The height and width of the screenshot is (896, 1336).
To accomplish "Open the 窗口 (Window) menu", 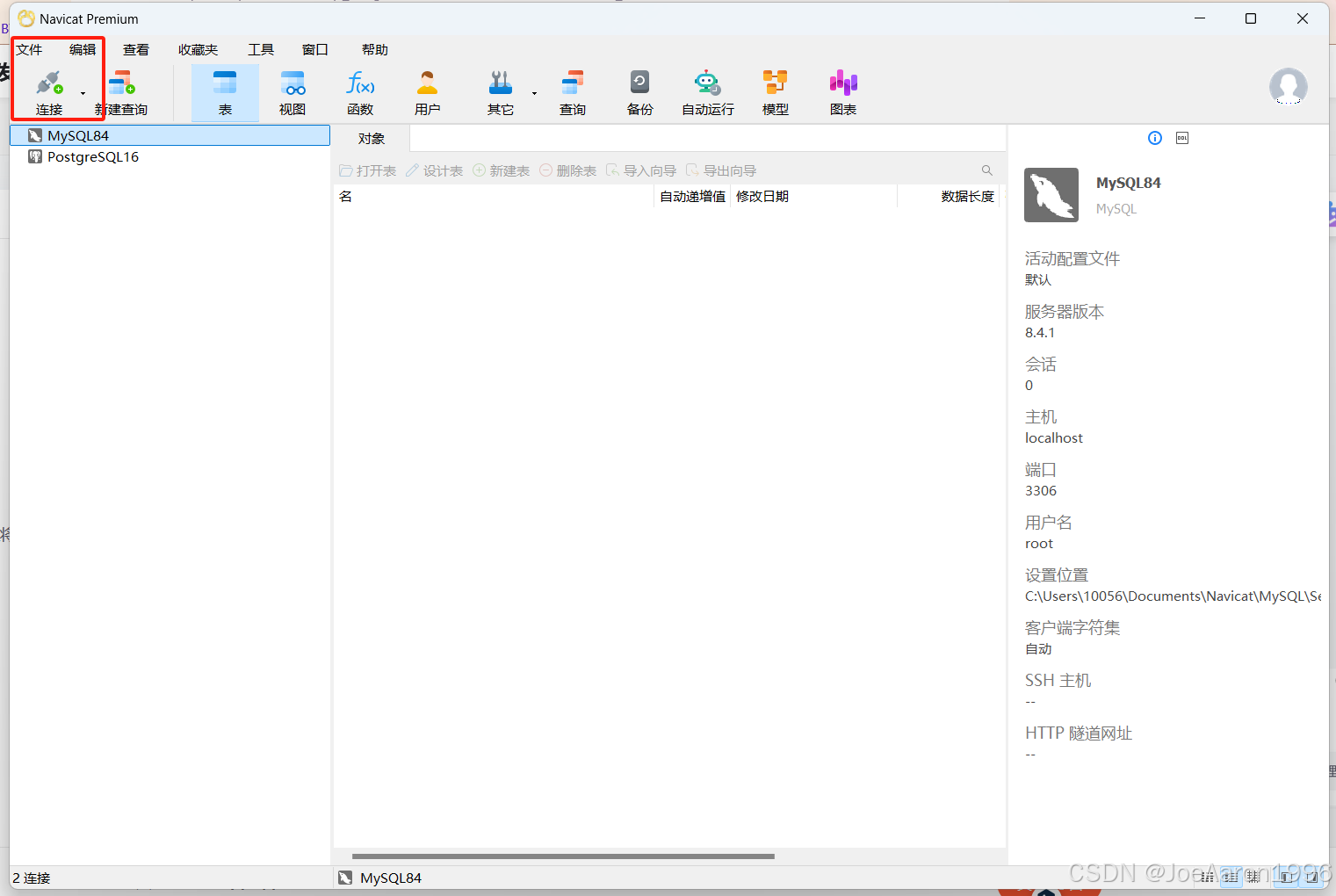I will click(x=315, y=50).
